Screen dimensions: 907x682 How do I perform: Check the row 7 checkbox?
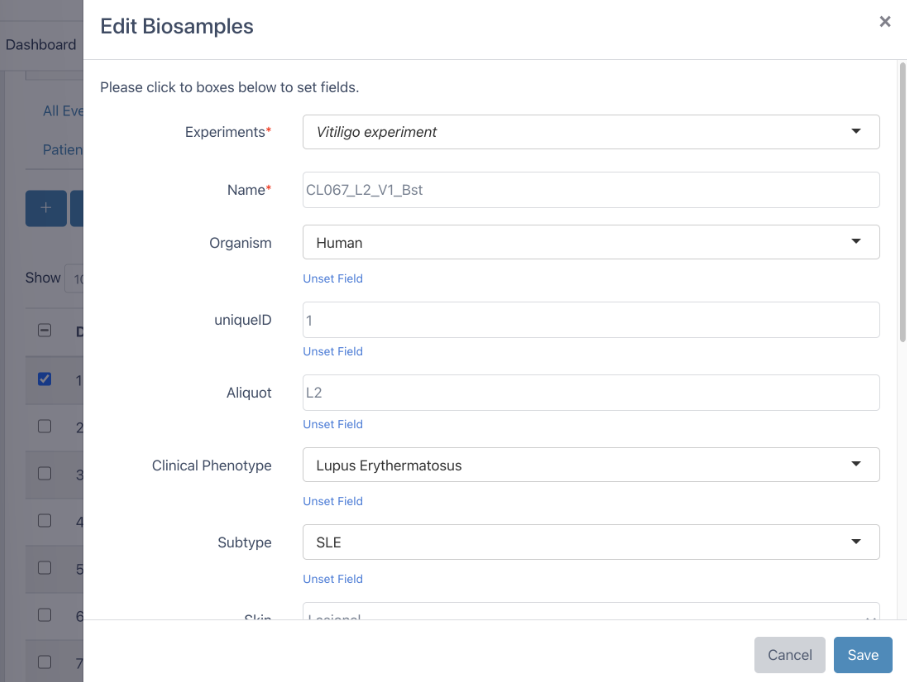pyautogui.click(x=45, y=662)
